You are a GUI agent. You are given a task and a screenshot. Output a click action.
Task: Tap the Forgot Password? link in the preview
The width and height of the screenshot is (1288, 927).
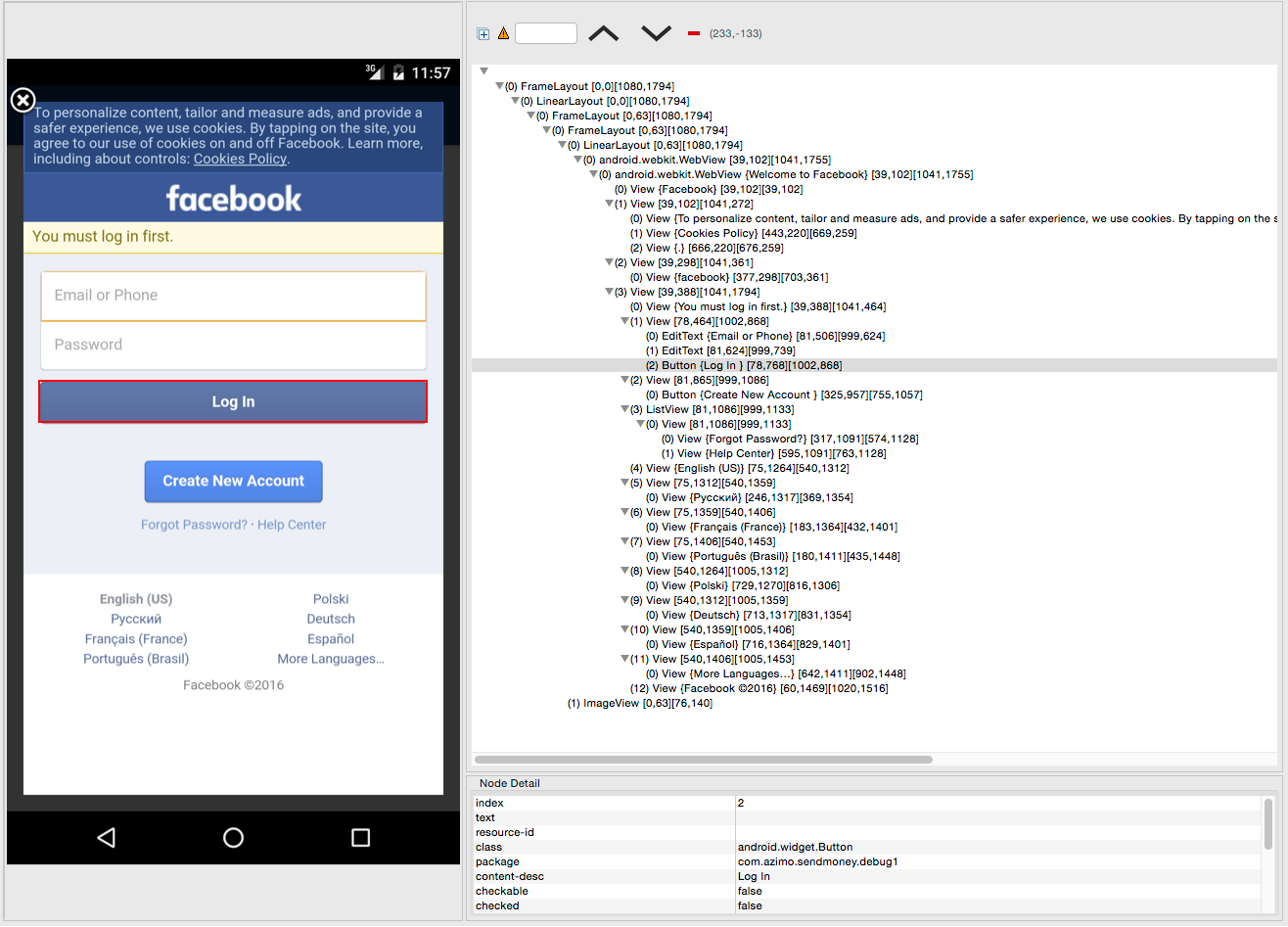pyautogui.click(x=194, y=525)
